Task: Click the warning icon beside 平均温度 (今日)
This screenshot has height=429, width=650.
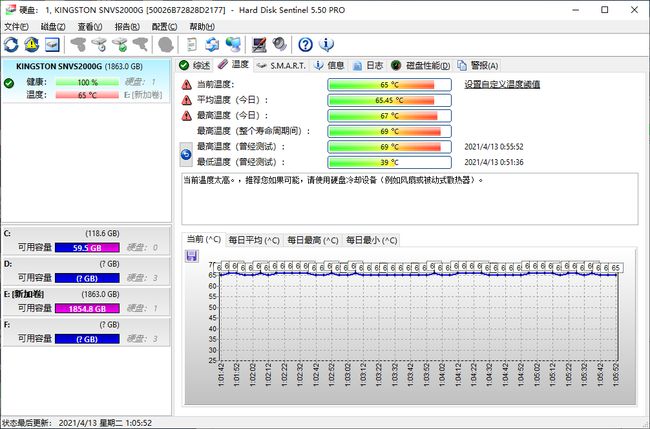Action: (x=187, y=100)
